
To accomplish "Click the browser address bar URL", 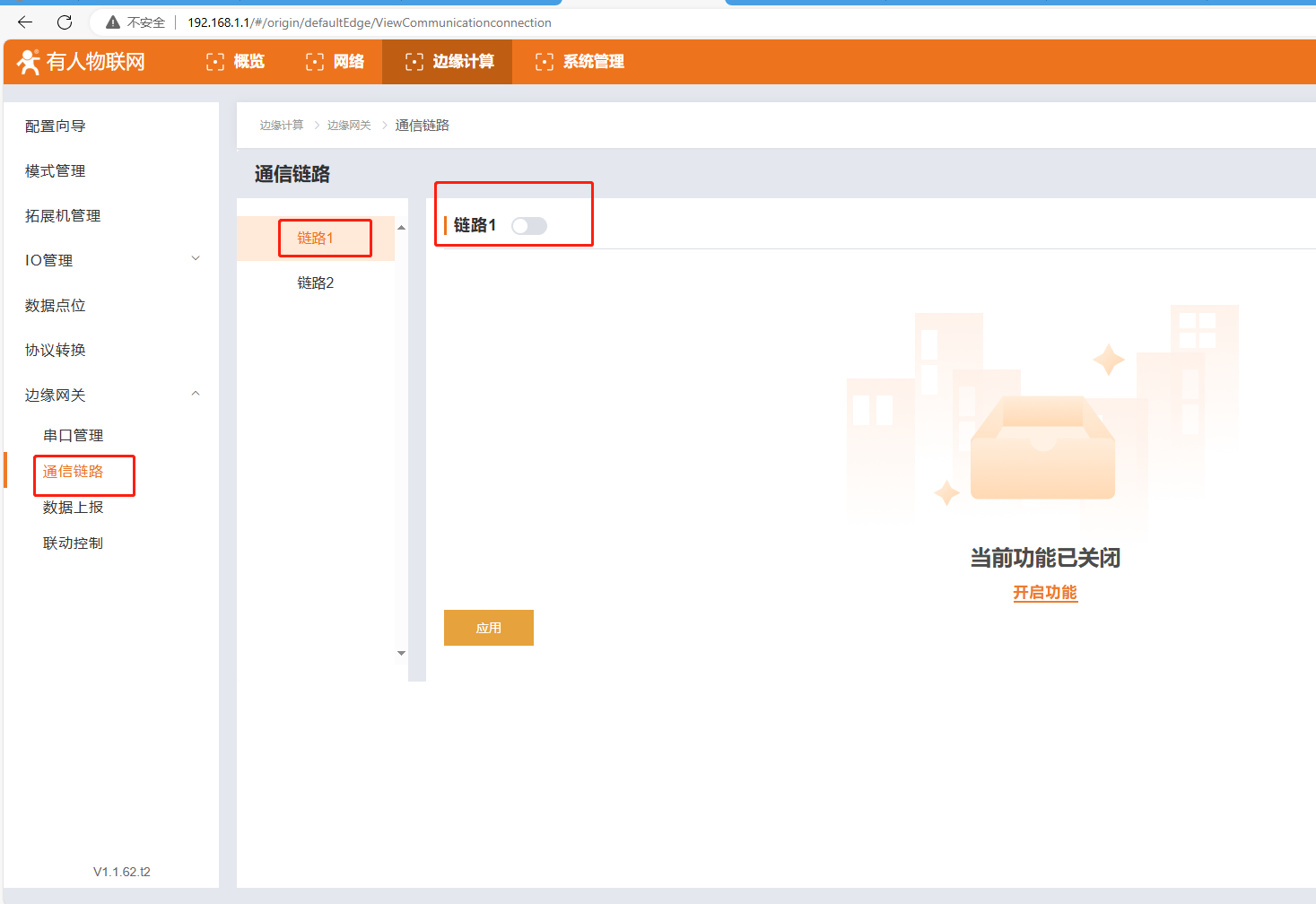I will 370,22.
